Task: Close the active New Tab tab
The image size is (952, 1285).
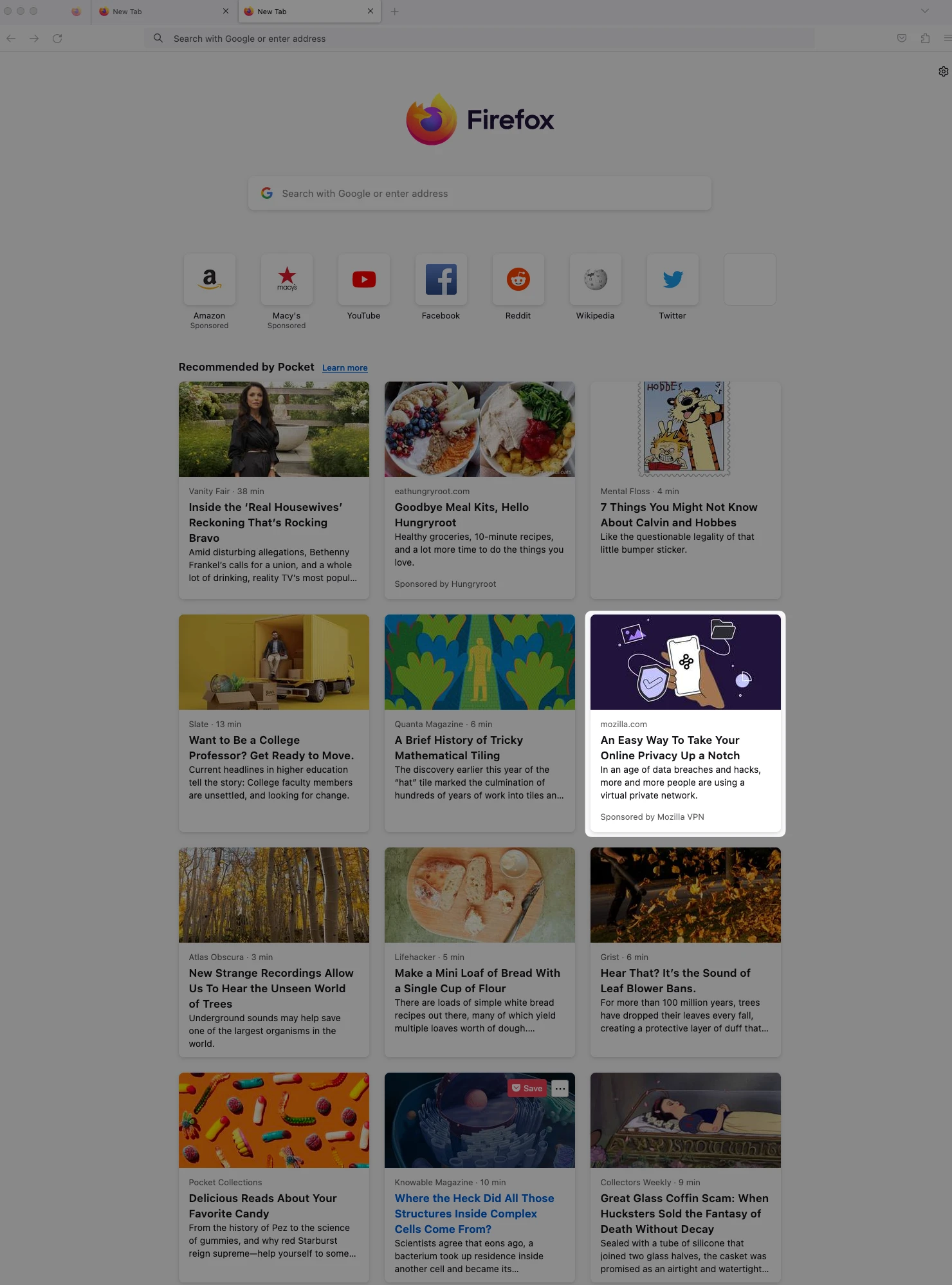Action: (x=371, y=11)
